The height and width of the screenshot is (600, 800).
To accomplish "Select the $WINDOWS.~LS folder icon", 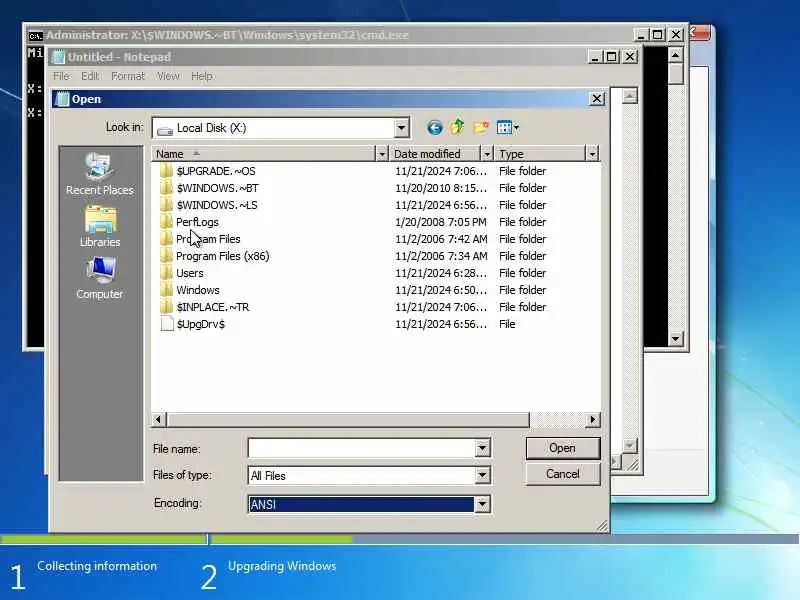I will (166, 205).
